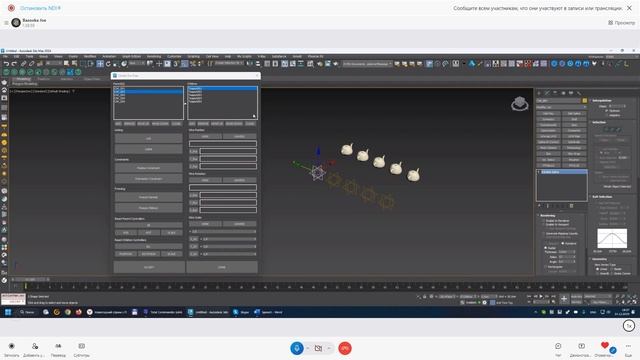Toggle Adaptive checkbox in Interpolation
Screen dimensions: 640x360
click(607, 115)
